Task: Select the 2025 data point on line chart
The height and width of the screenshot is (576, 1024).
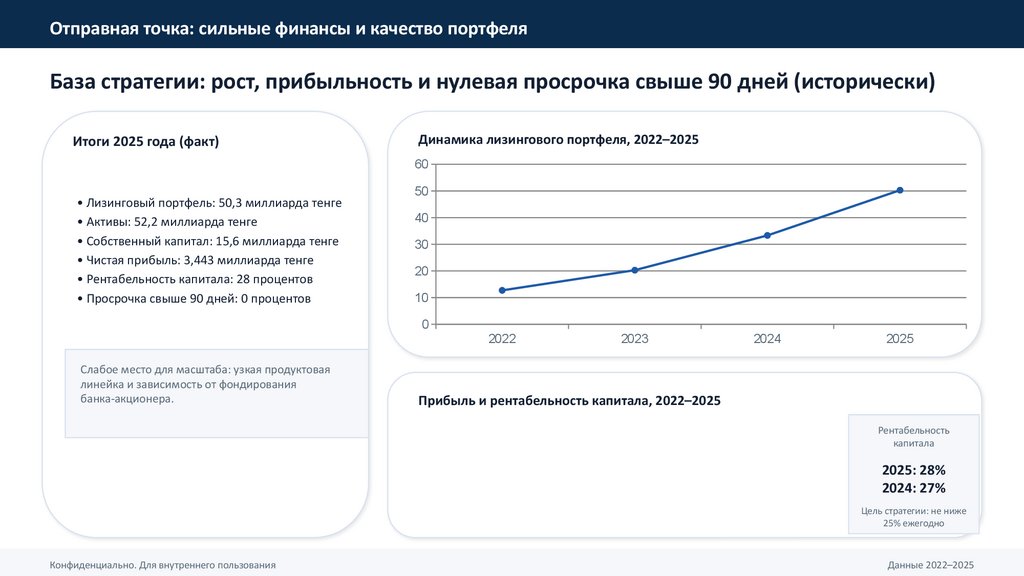Action: [x=899, y=190]
